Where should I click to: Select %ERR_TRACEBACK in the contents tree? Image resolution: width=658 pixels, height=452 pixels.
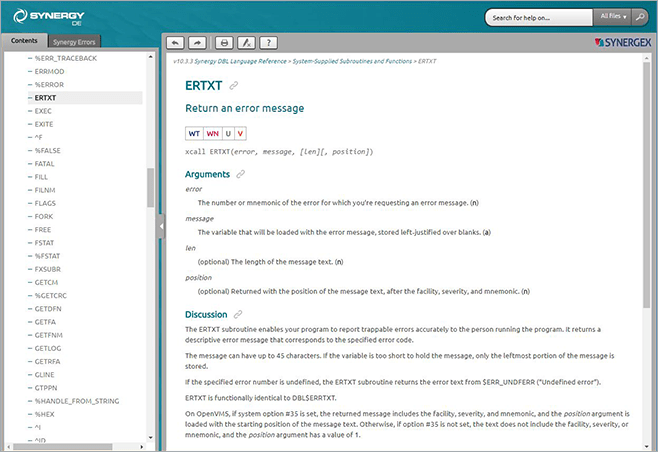point(66,58)
